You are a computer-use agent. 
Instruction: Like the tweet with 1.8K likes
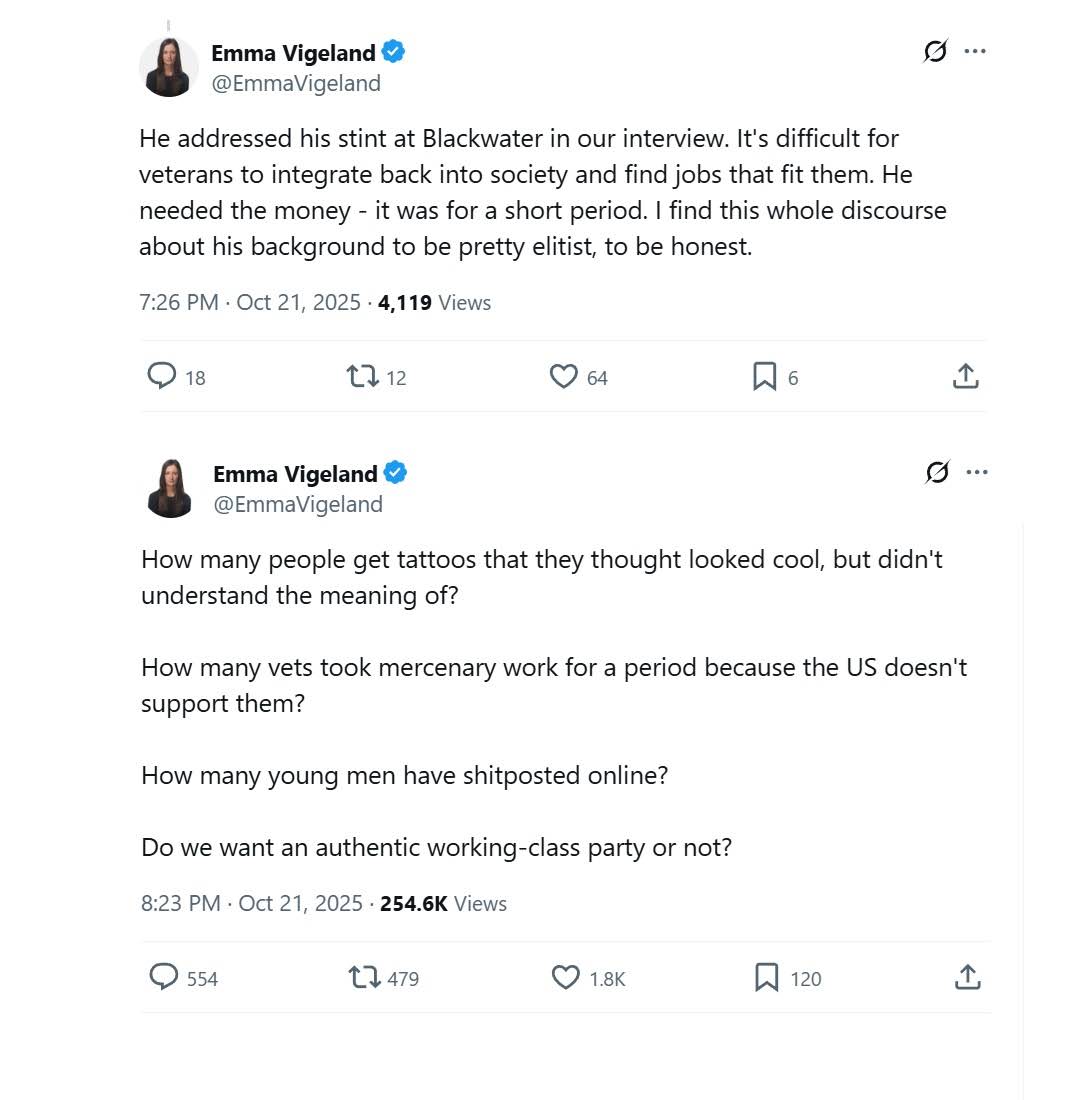tap(566, 977)
